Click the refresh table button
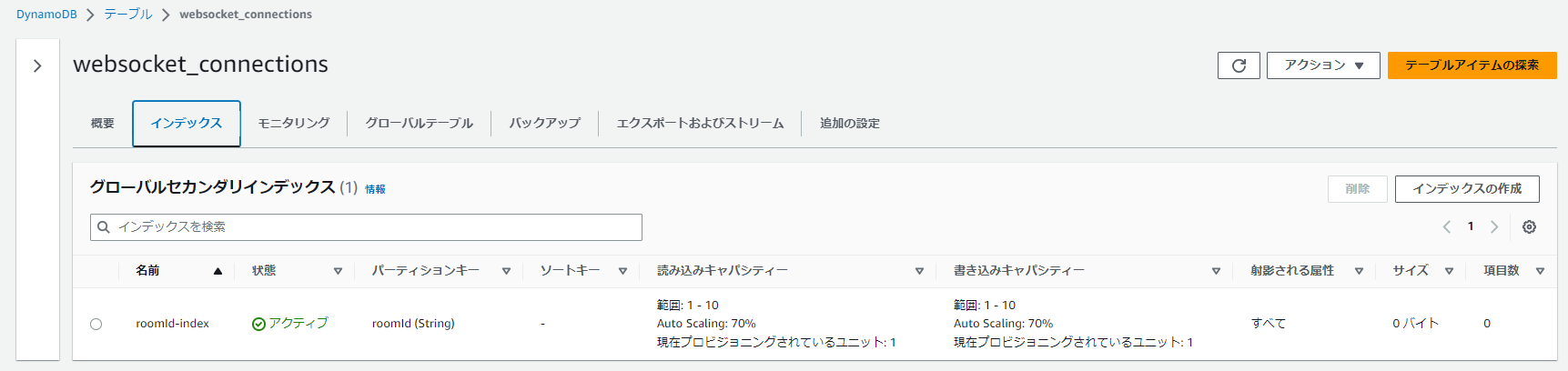Viewport: 1568px width, 371px height. [1239, 65]
